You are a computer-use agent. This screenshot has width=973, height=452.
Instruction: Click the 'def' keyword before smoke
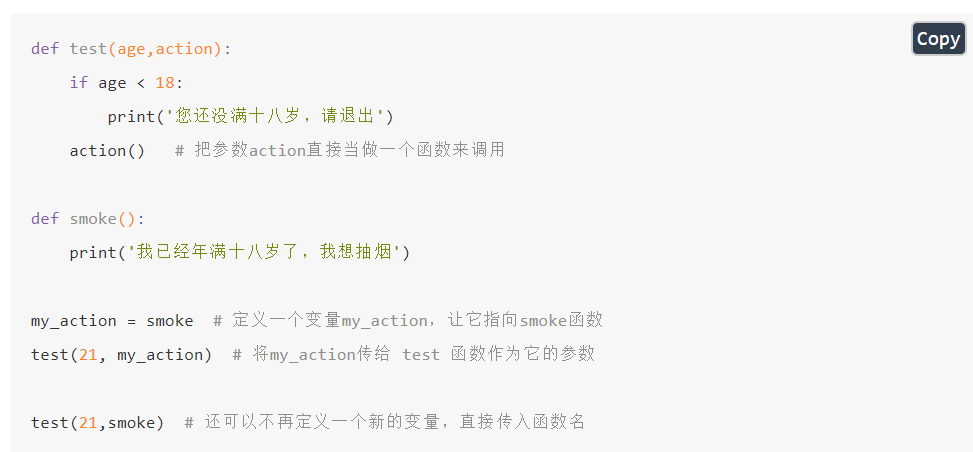[45, 219]
